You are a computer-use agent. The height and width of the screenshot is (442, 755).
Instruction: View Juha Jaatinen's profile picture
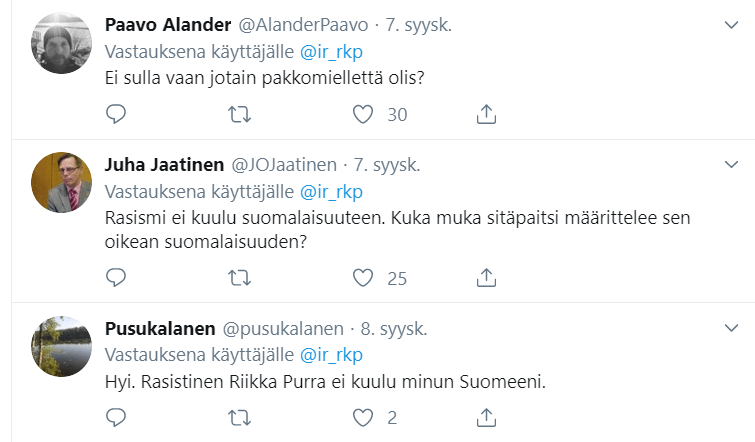pos(62,183)
